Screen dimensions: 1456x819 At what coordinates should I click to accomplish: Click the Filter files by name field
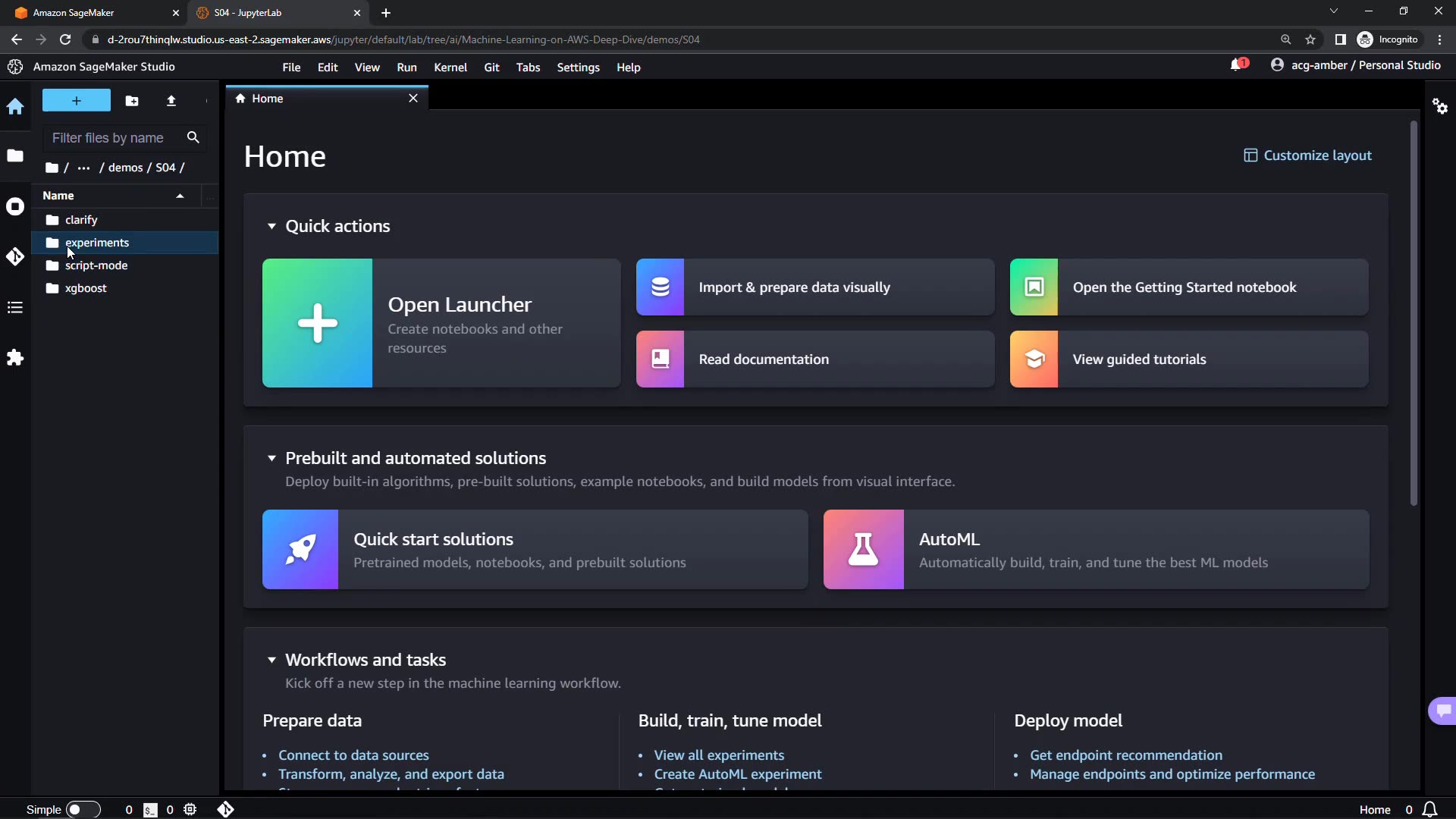[x=114, y=138]
